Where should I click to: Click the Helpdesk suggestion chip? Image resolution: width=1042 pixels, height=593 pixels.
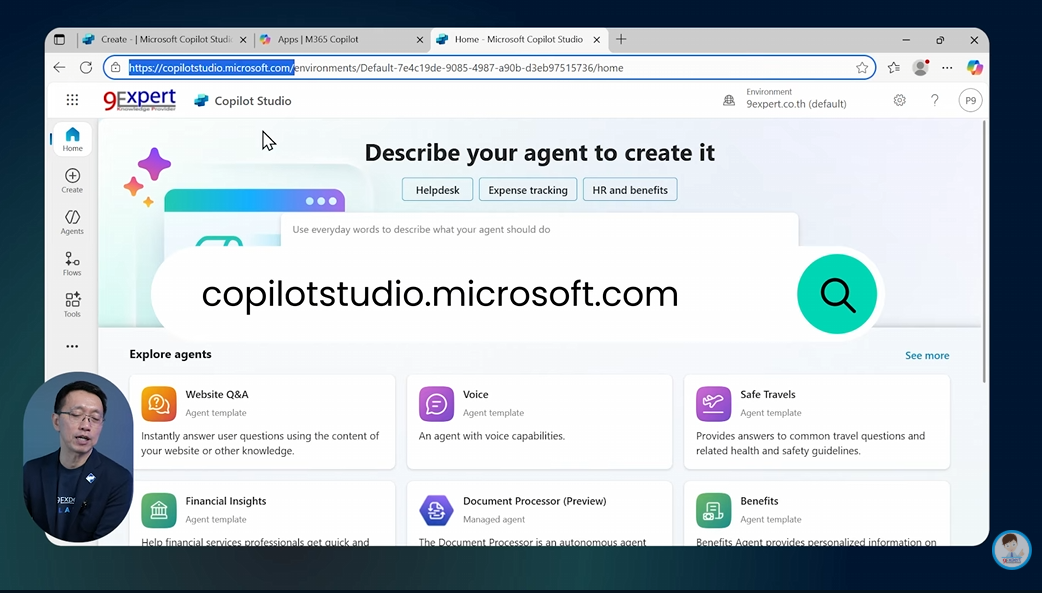point(437,189)
